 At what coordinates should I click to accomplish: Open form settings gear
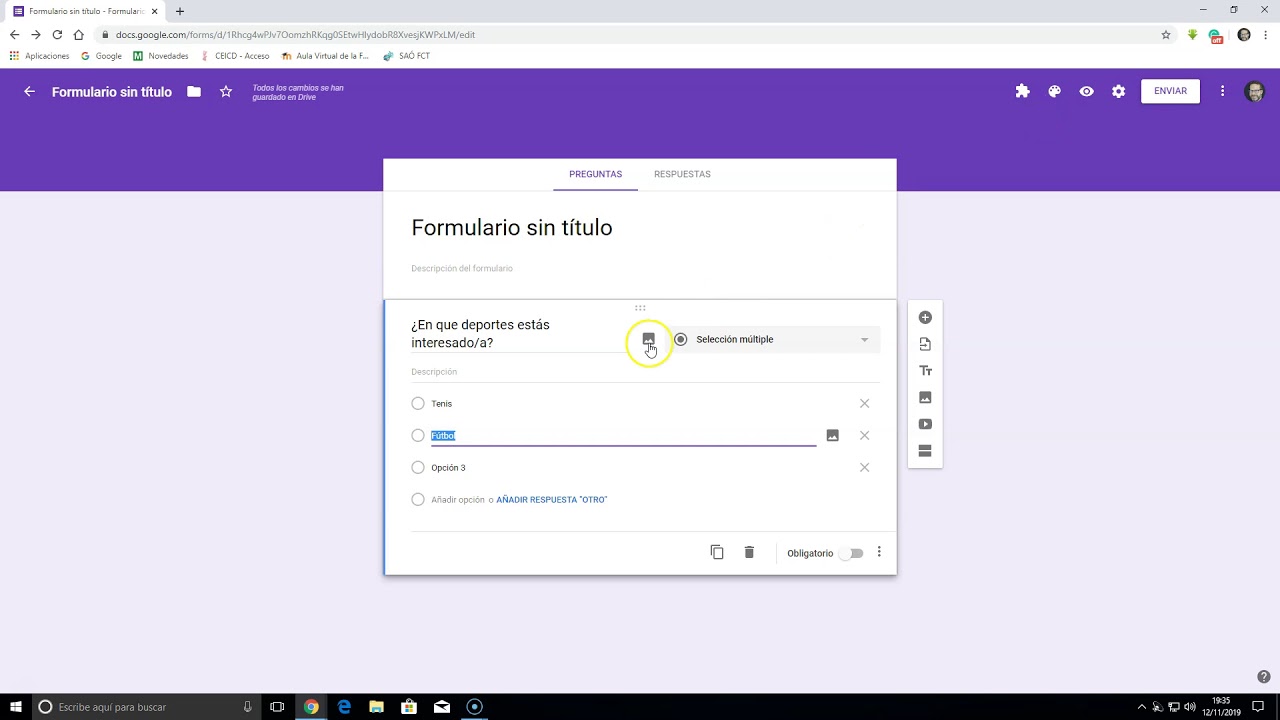tap(1118, 91)
